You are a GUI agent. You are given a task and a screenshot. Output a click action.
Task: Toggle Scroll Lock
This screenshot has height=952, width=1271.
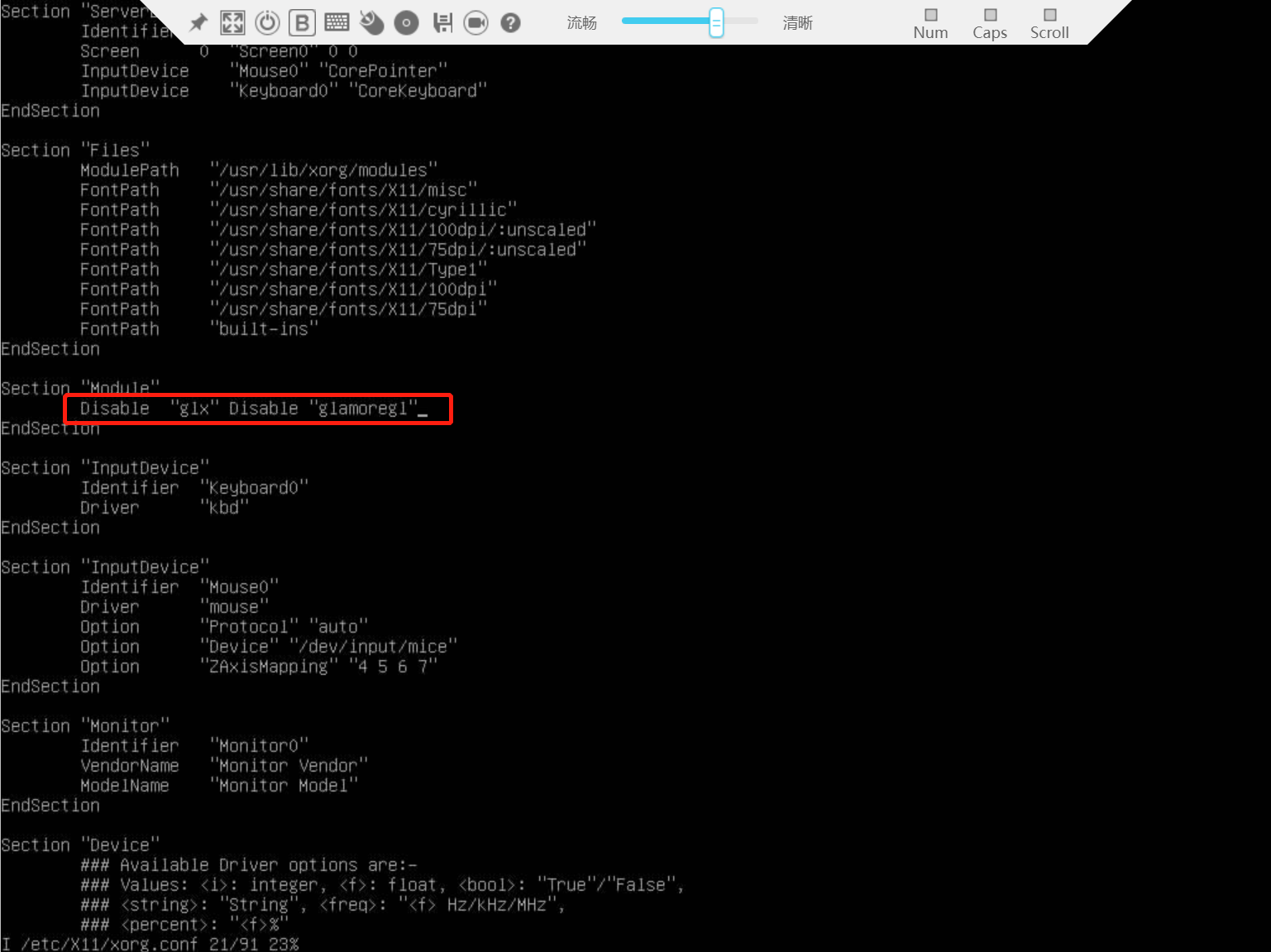[1049, 22]
